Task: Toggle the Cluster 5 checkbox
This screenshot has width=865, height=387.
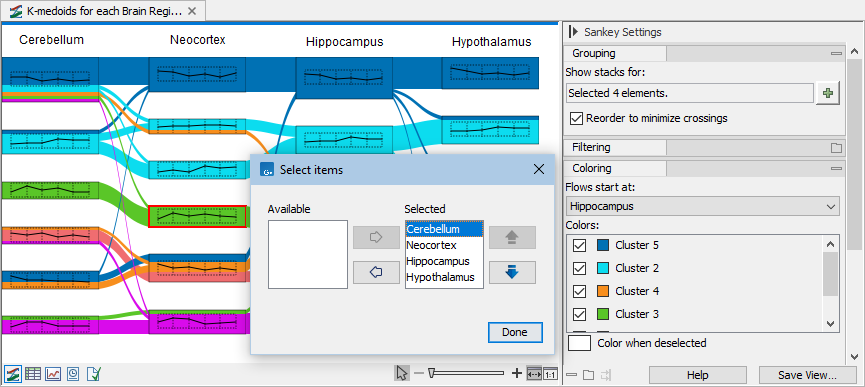Action: [x=579, y=245]
